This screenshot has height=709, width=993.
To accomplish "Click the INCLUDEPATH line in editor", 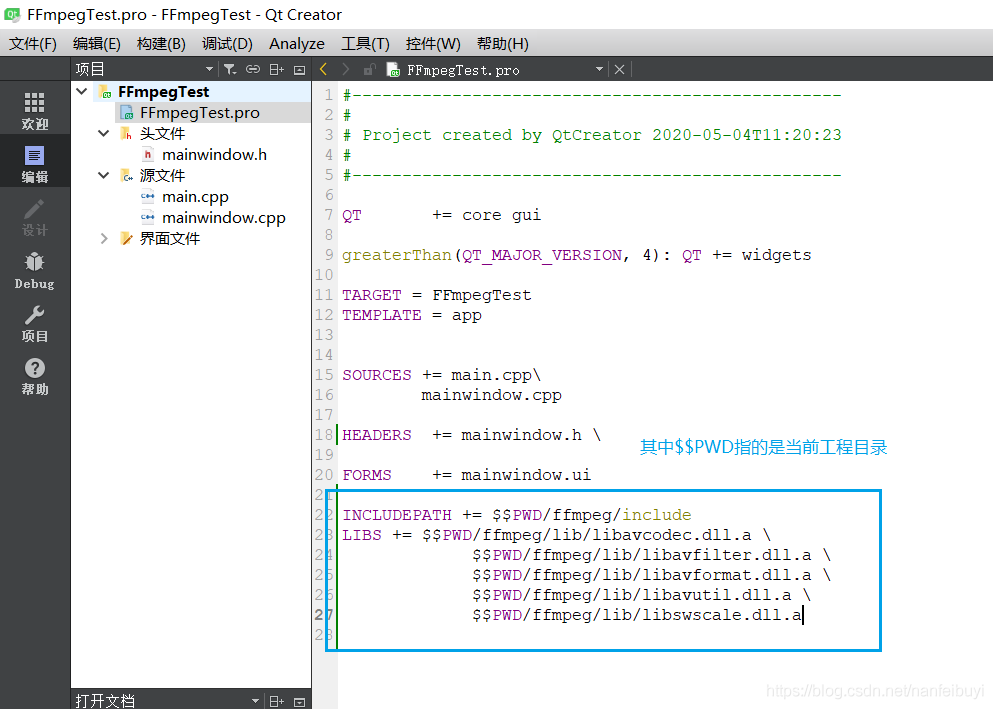I will coord(517,515).
